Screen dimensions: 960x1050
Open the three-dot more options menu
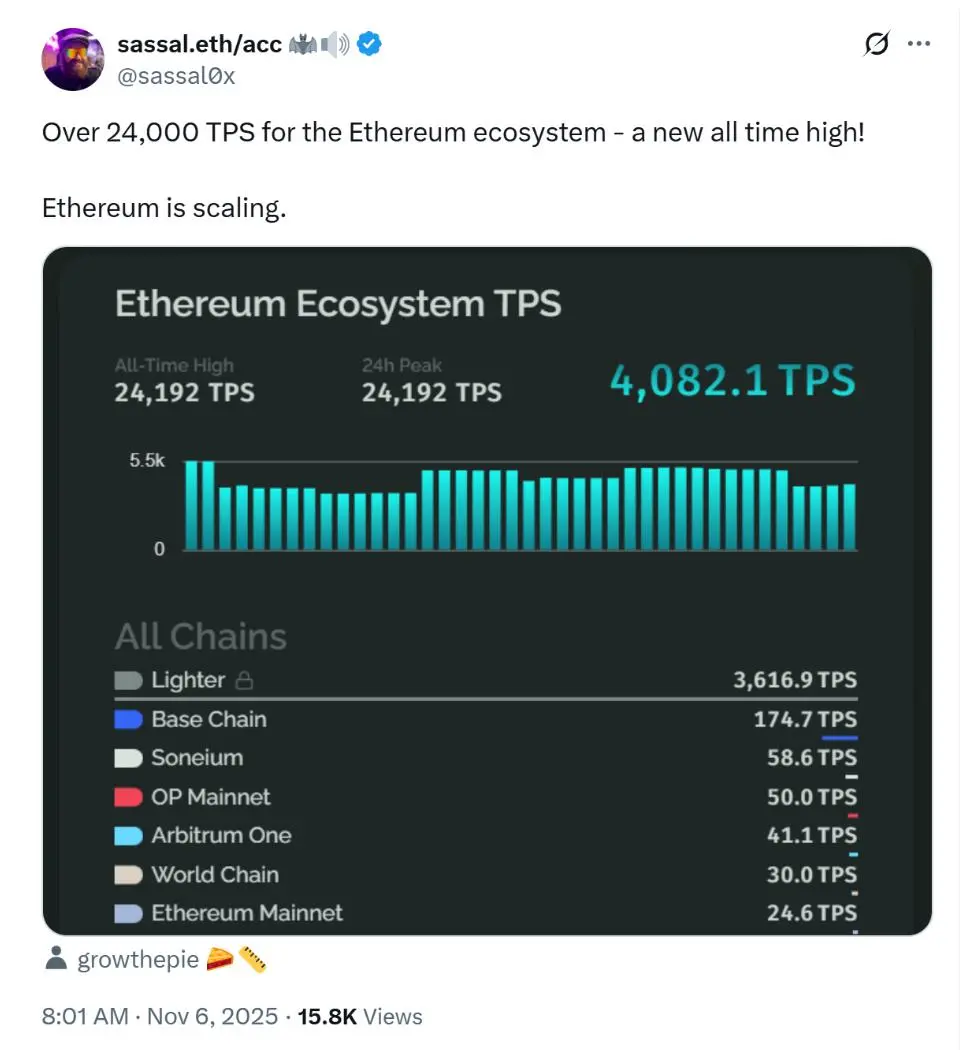coord(918,44)
